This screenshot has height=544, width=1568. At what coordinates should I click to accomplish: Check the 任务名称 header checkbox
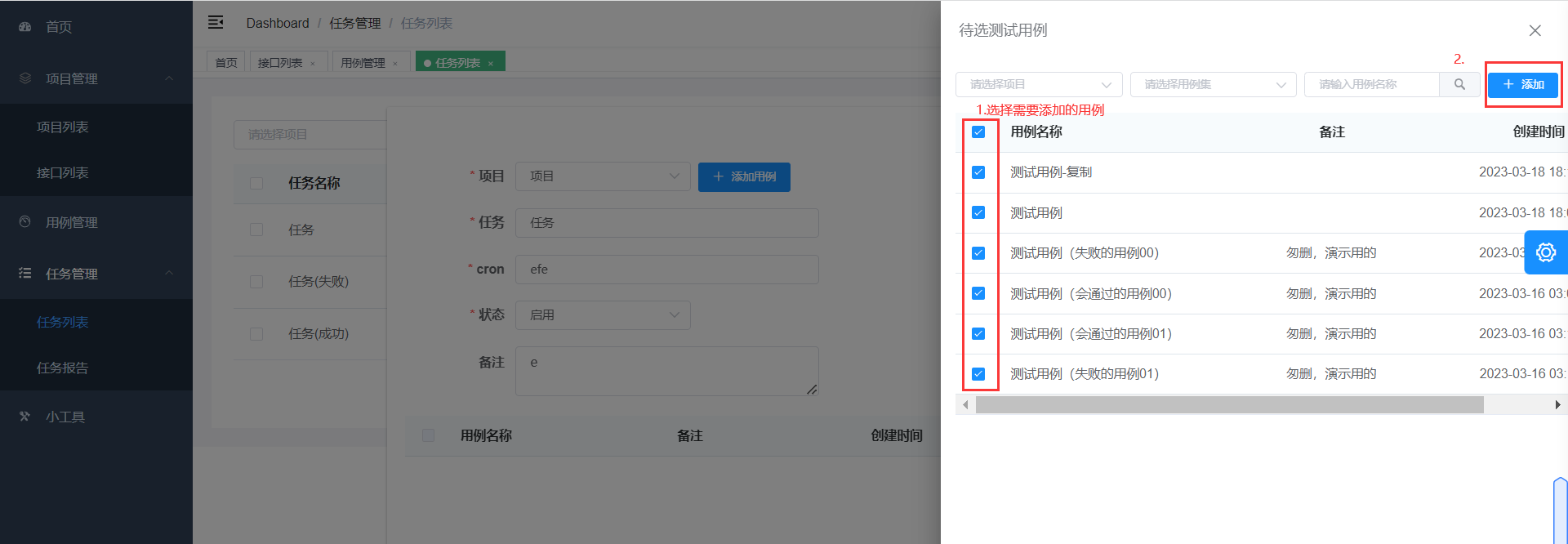(x=256, y=183)
